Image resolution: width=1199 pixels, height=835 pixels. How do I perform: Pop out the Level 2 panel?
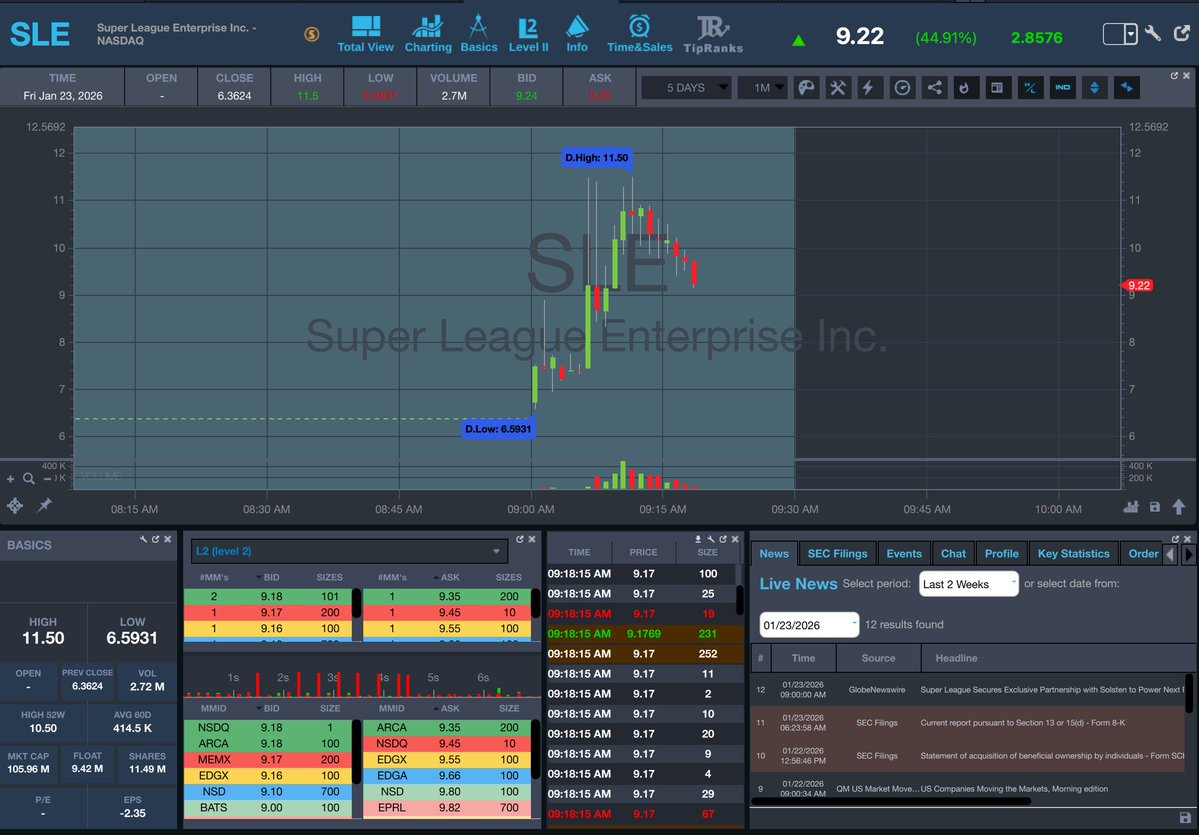coord(520,539)
